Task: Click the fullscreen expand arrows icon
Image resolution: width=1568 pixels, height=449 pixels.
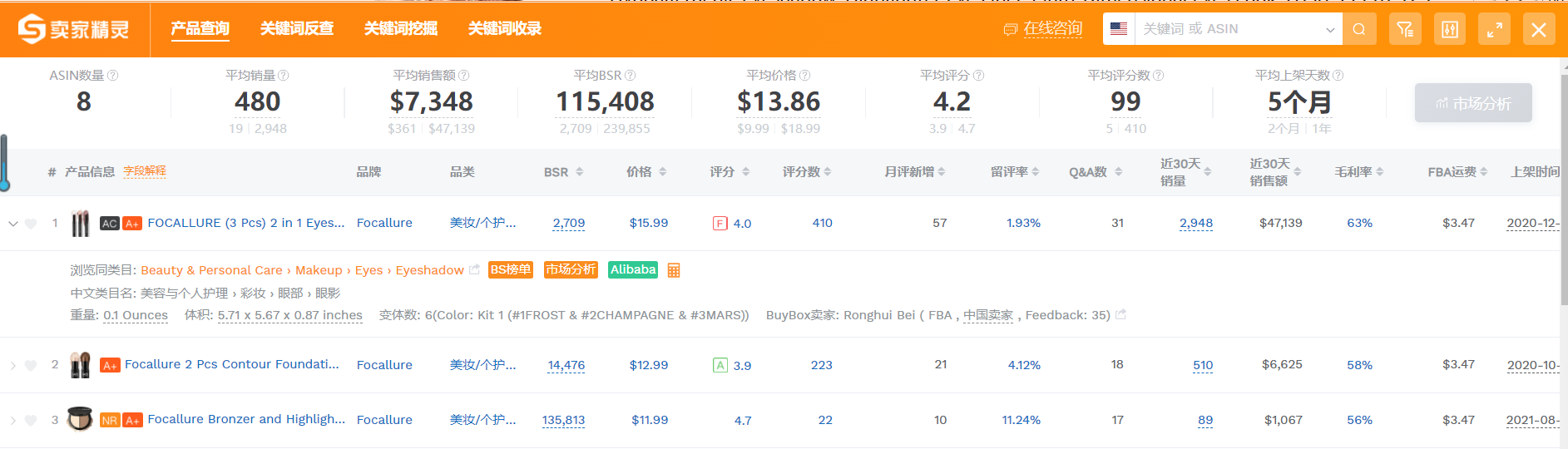Action: pos(1495,29)
